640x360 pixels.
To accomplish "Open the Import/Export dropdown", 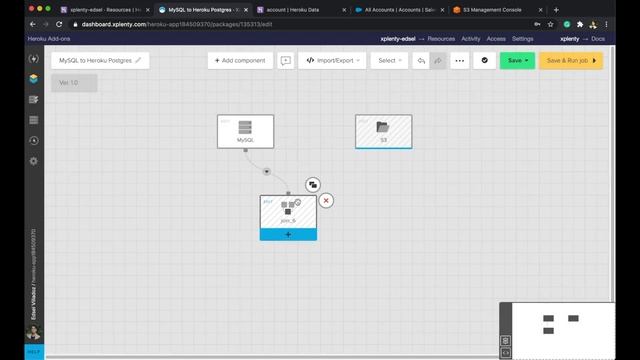I will click(332, 60).
